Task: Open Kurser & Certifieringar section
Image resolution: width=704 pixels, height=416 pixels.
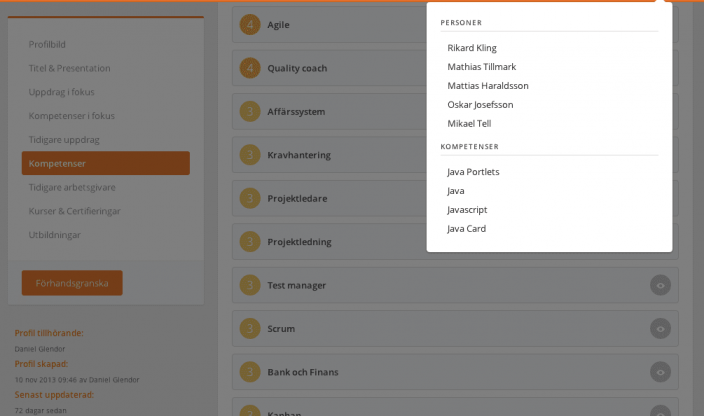Action: tap(74, 211)
